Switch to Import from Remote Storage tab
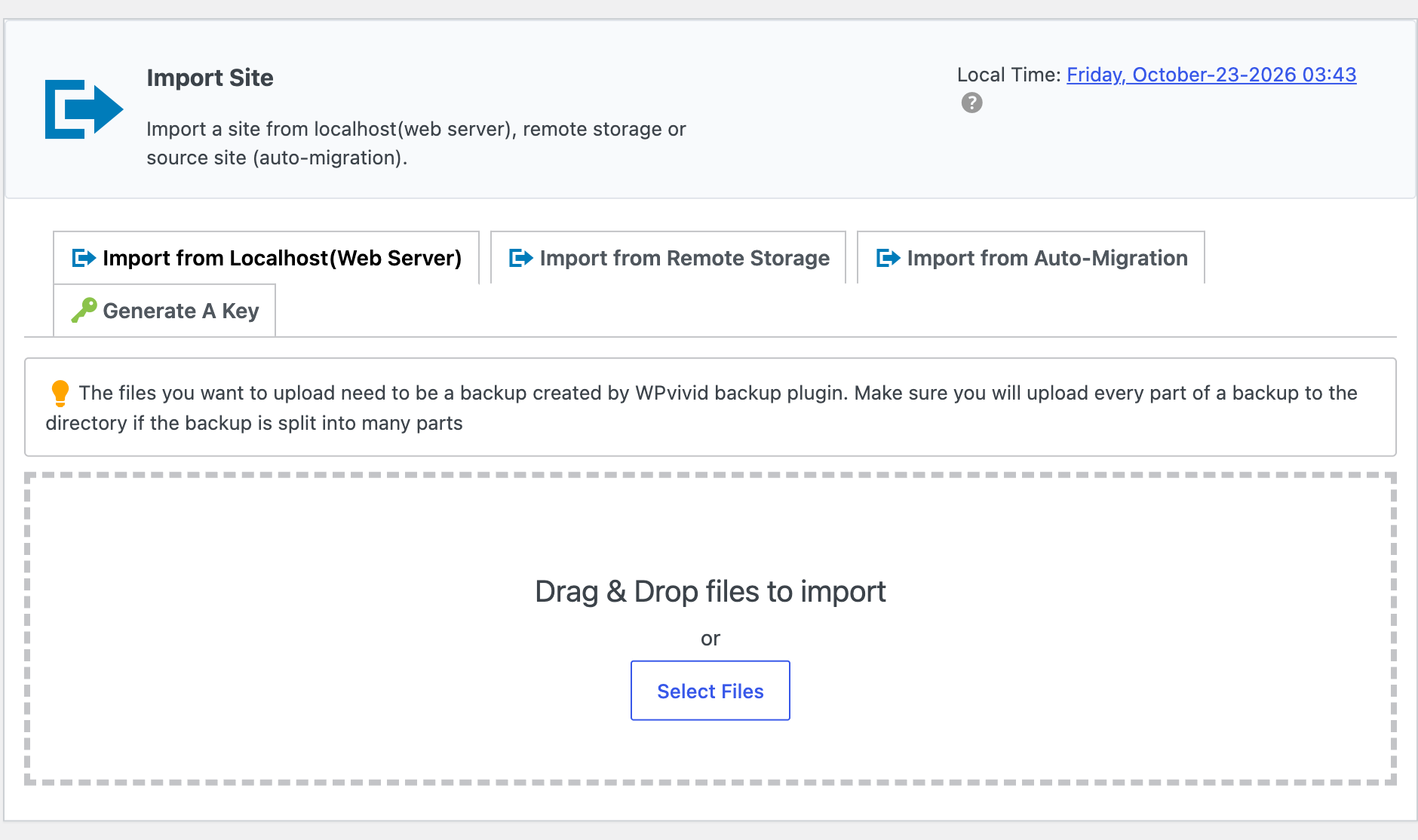 (668, 258)
